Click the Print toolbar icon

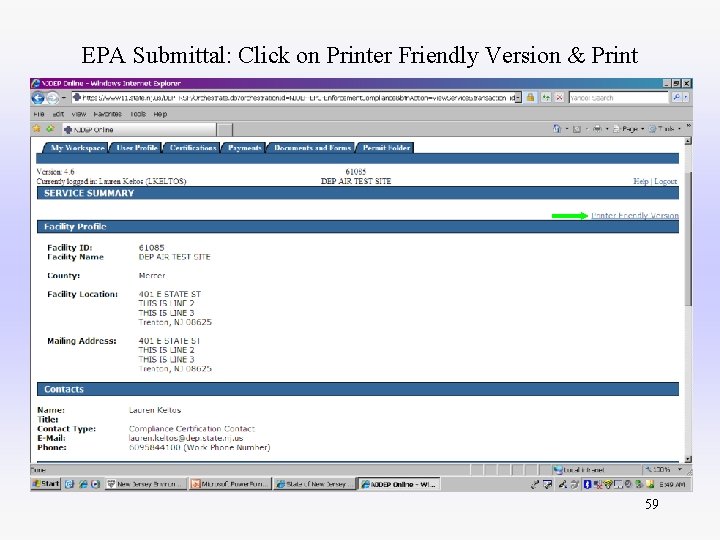(x=597, y=129)
